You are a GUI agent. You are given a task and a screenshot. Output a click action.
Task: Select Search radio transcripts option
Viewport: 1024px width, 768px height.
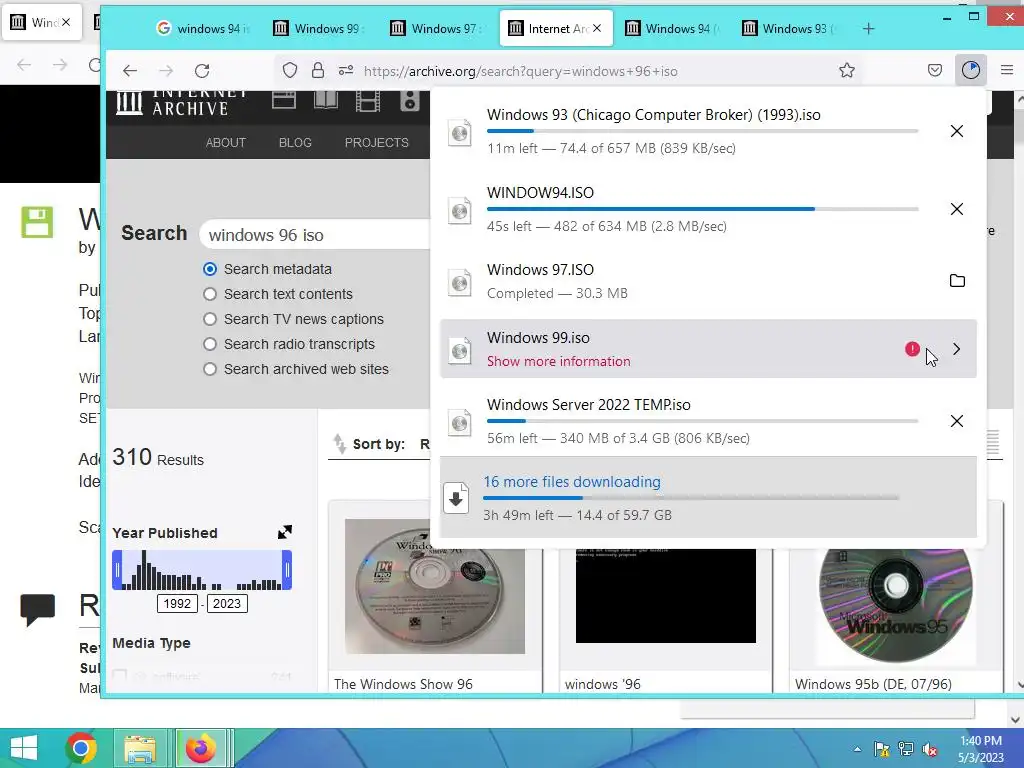pyautogui.click(x=210, y=344)
